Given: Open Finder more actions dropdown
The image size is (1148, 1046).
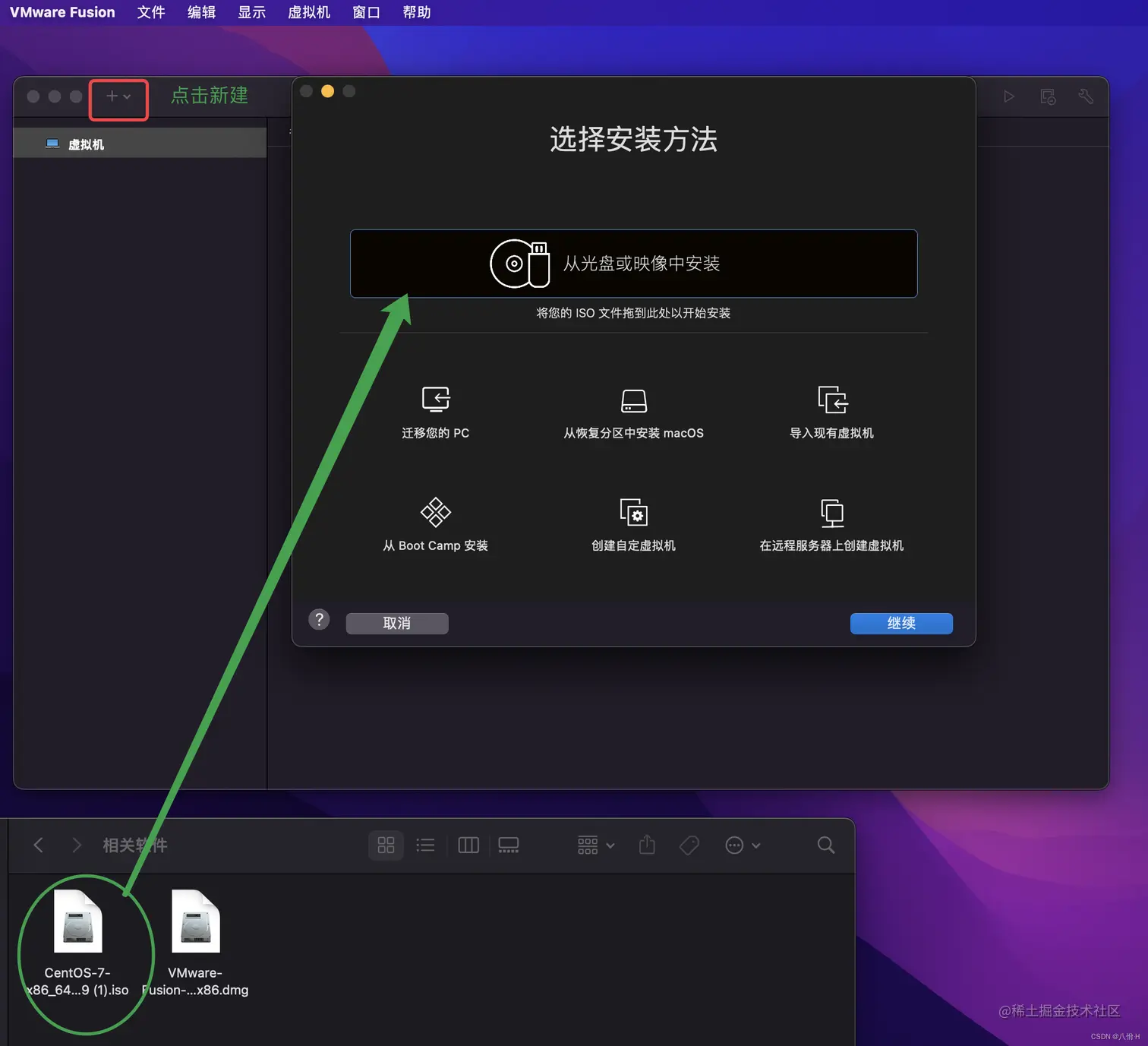Looking at the screenshot, I should click(743, 845).
